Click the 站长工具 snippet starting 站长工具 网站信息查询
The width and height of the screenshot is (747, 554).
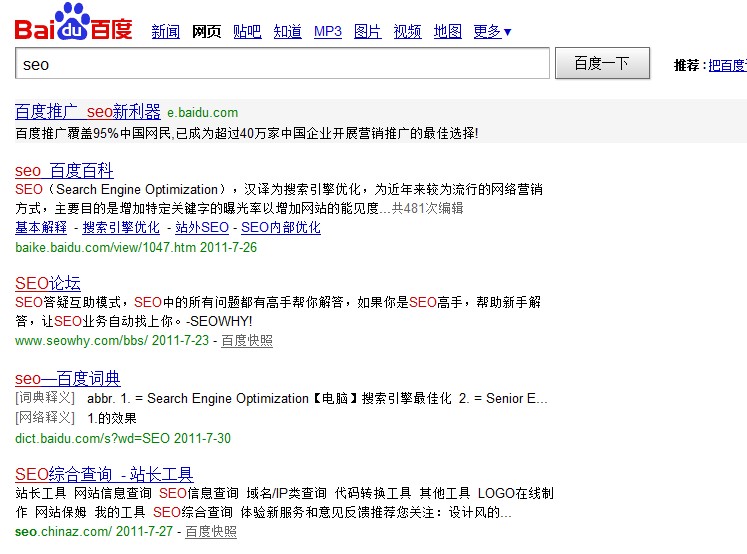coord(284,503)
